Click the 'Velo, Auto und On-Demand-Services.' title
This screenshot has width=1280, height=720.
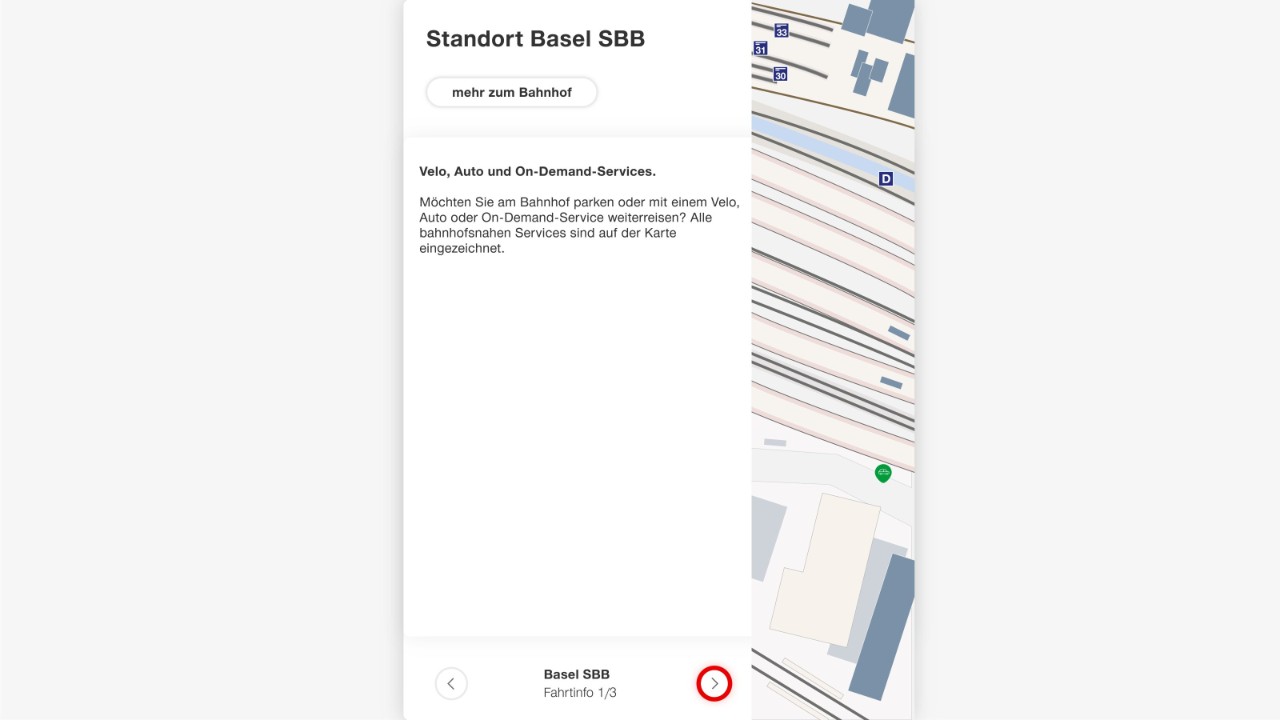[x=537, y=172]
